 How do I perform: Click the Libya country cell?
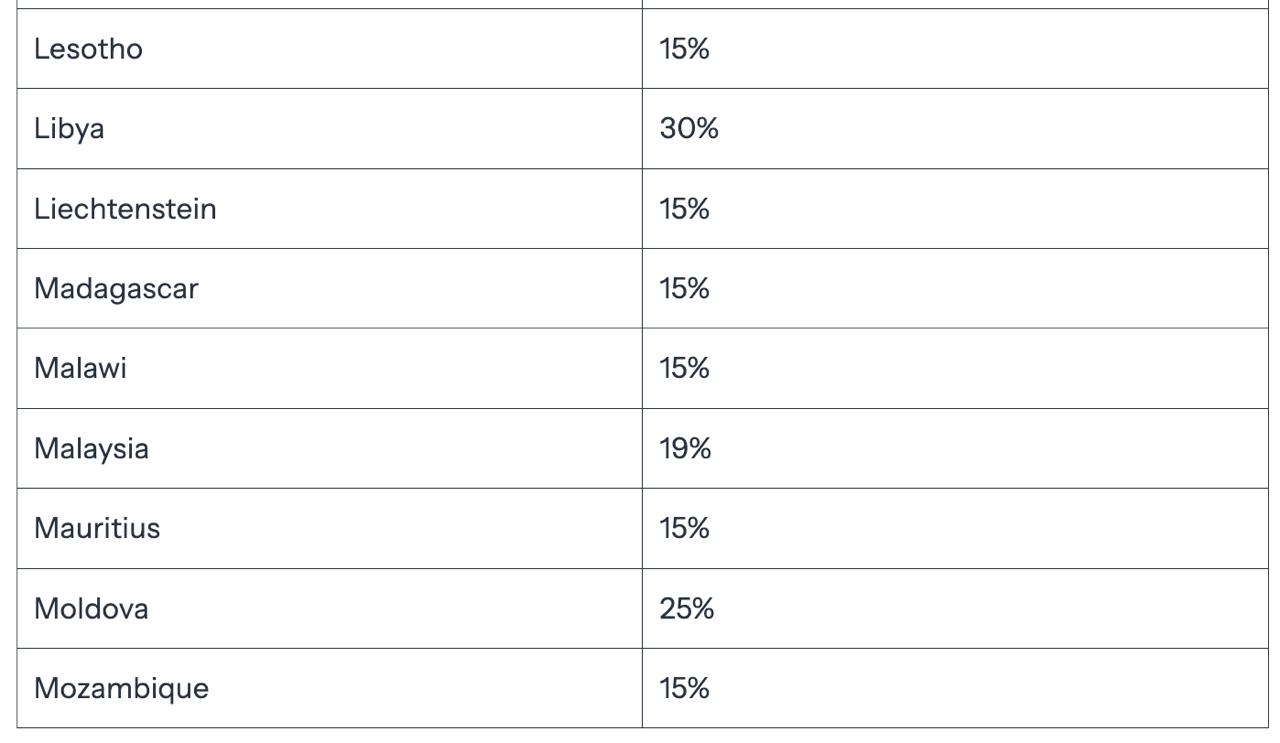pyautogui.click(x=69, y=129)
